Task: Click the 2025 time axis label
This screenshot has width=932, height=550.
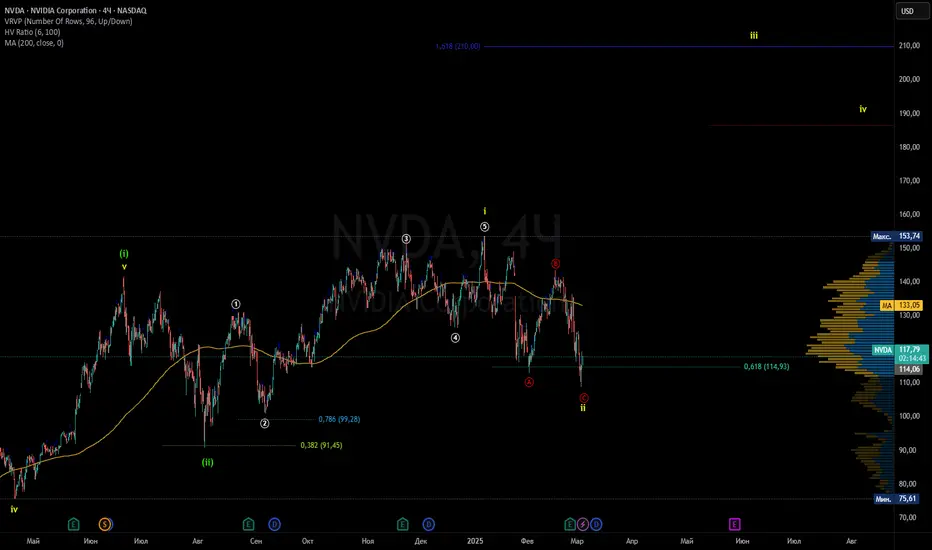Action: click(x=475, y=541)
